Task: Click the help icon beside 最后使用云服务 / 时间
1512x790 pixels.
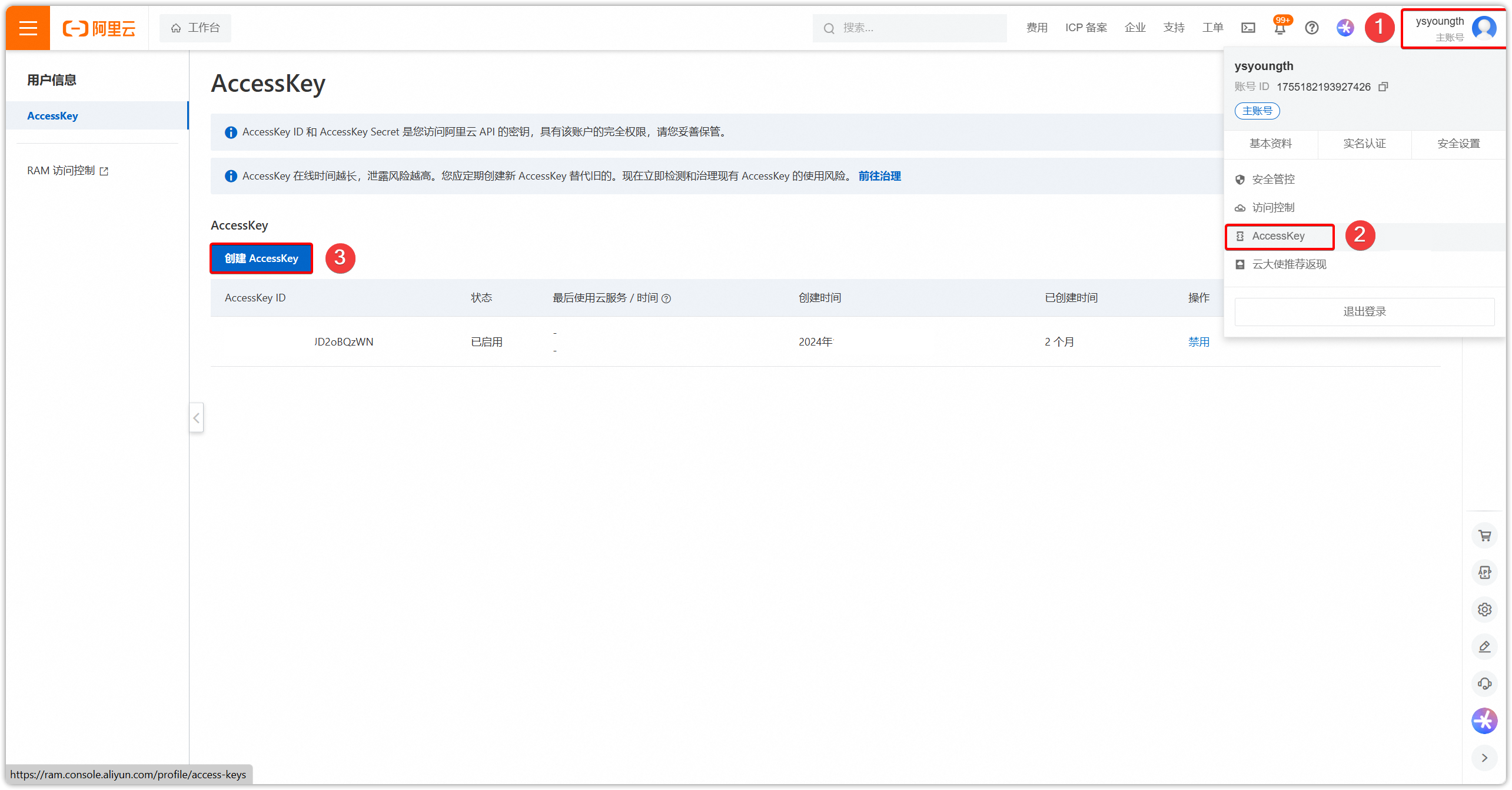Action: click(x=666, y=298)
